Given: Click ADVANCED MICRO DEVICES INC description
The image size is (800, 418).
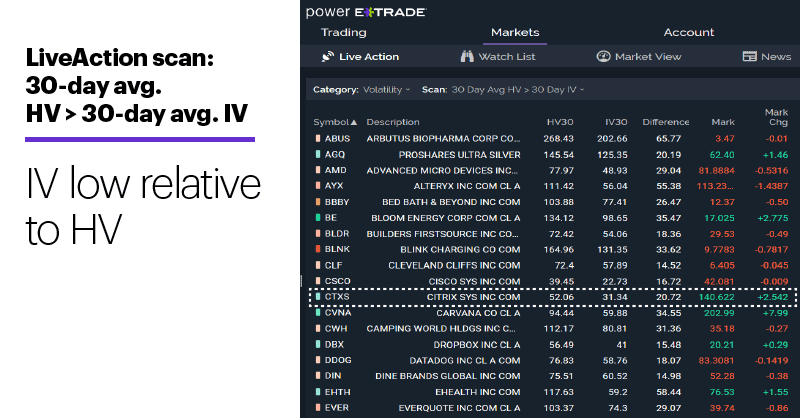Looking at the screenshot, I should (x=442, y=170).
